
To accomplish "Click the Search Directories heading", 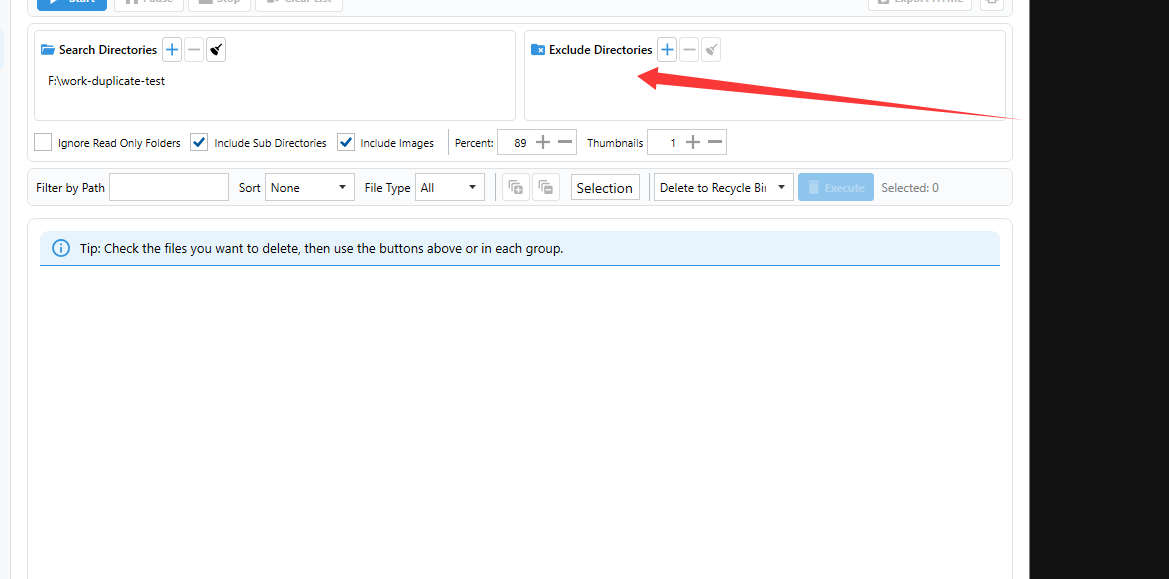I will point(108,50).
